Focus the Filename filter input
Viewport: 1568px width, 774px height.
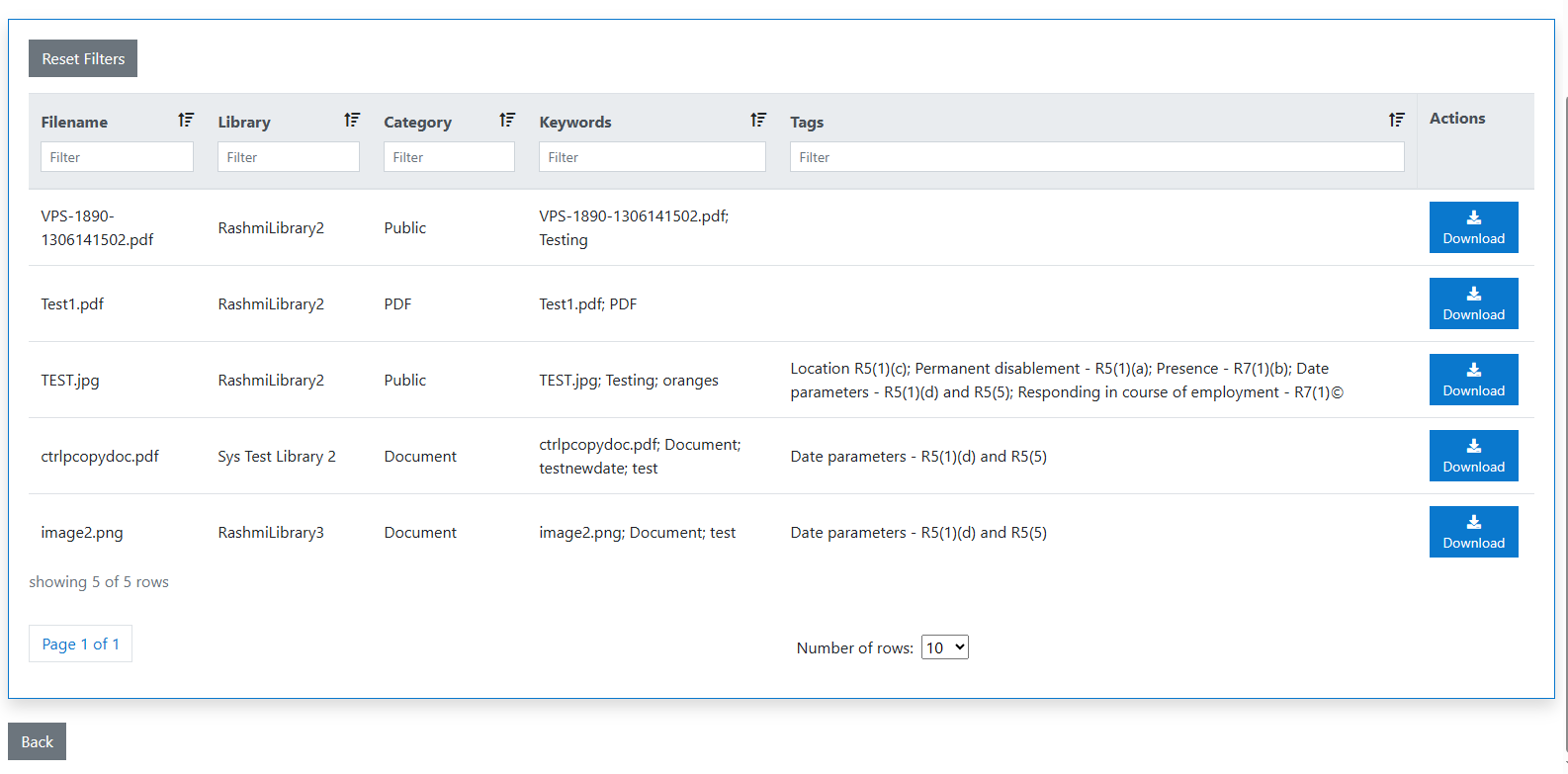[117, 157]
